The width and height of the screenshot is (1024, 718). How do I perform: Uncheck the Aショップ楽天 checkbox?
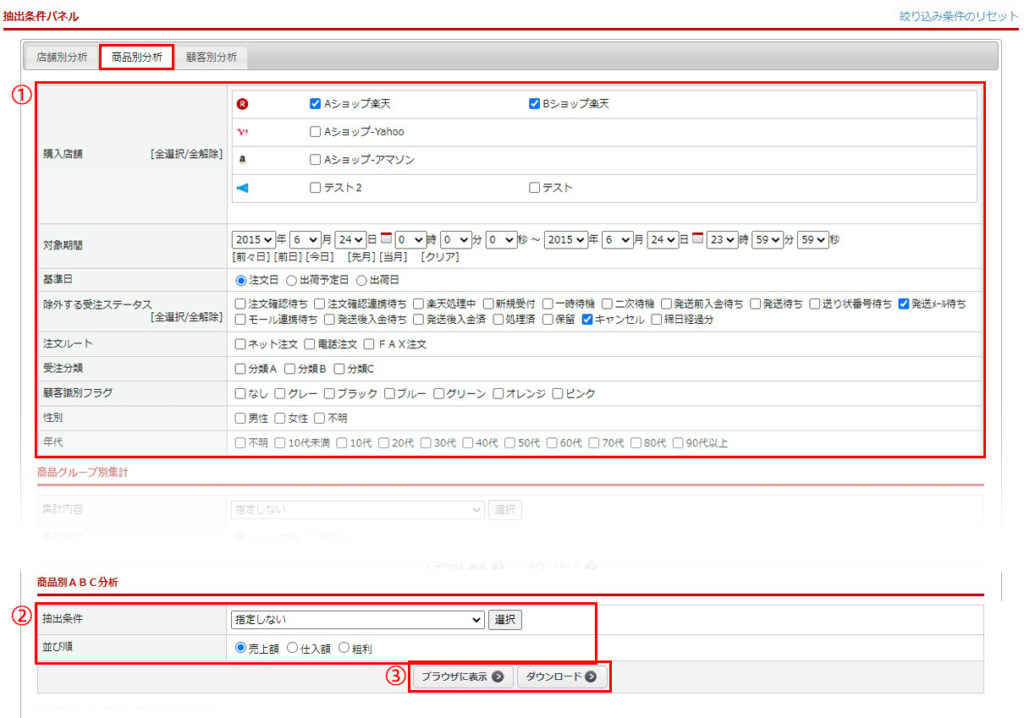click(x=315, y=104)
